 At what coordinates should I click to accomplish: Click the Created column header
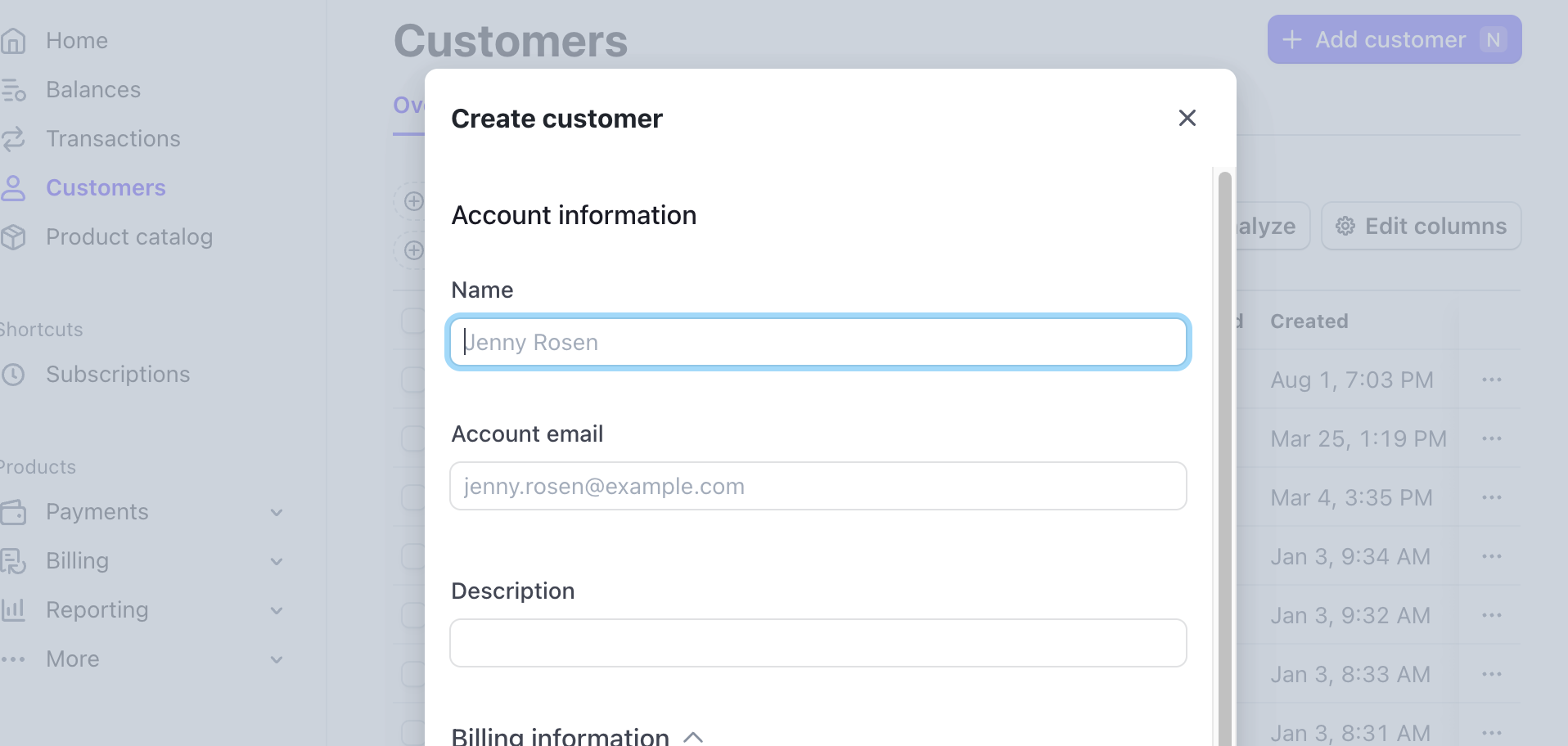[x=1309, y=321]
